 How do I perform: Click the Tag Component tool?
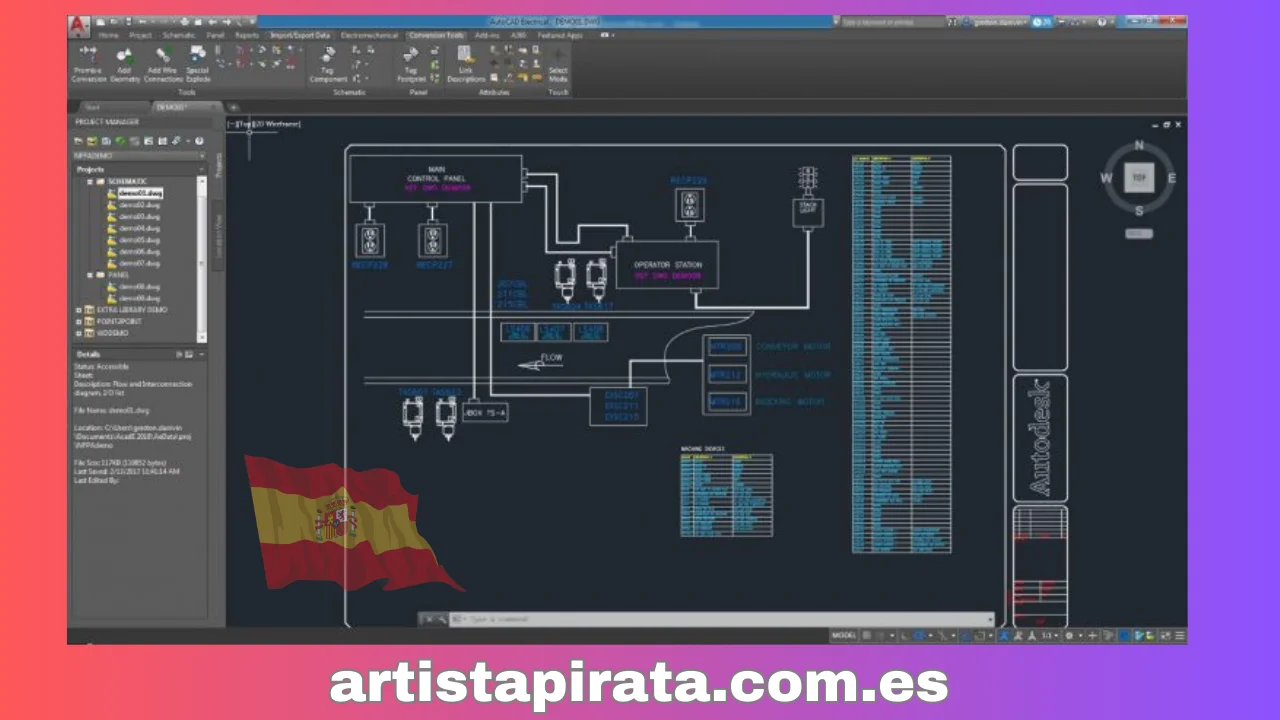[x=328, y=64]
